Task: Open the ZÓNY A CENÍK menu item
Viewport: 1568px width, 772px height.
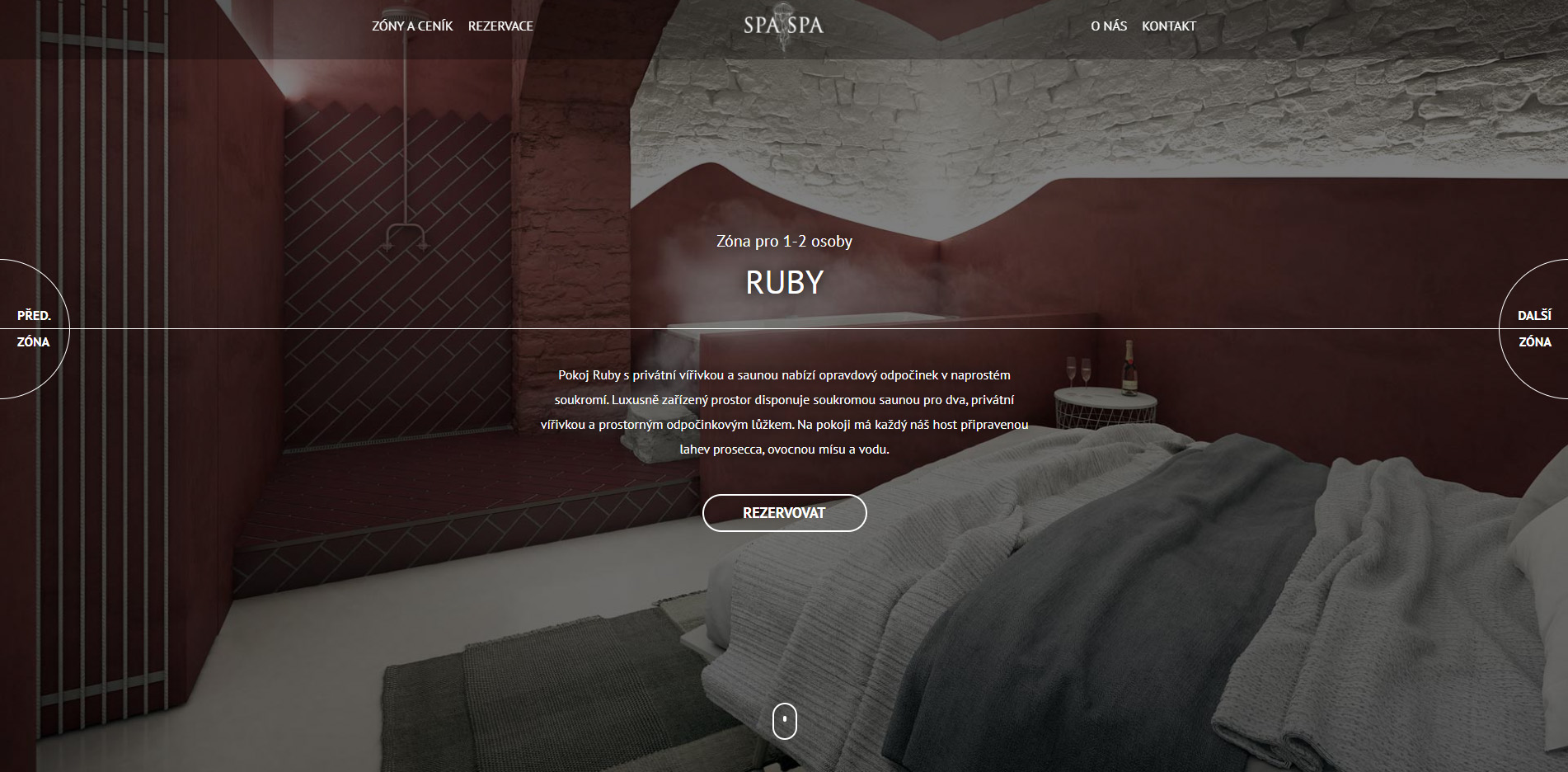Action: pyautogui.click(x=412, y=26)
